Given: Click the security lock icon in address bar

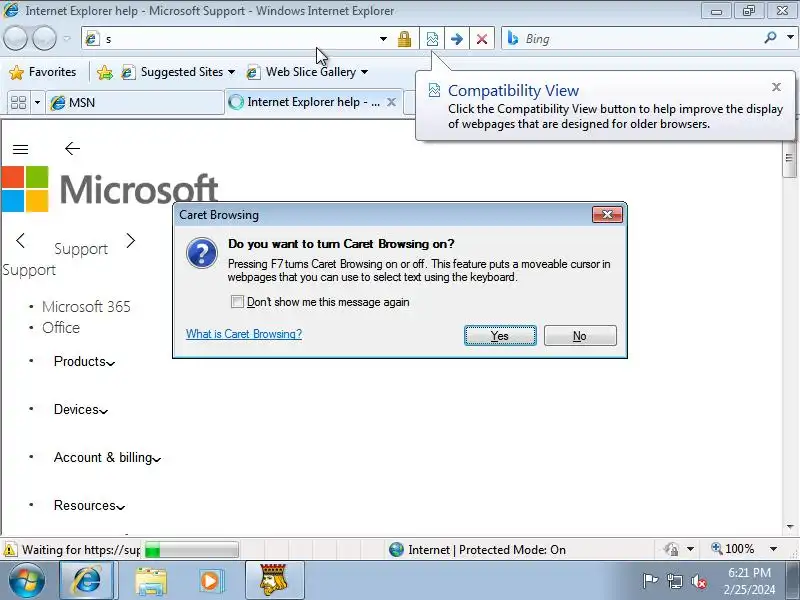Looking at the screenshot, I should [404, 39].
